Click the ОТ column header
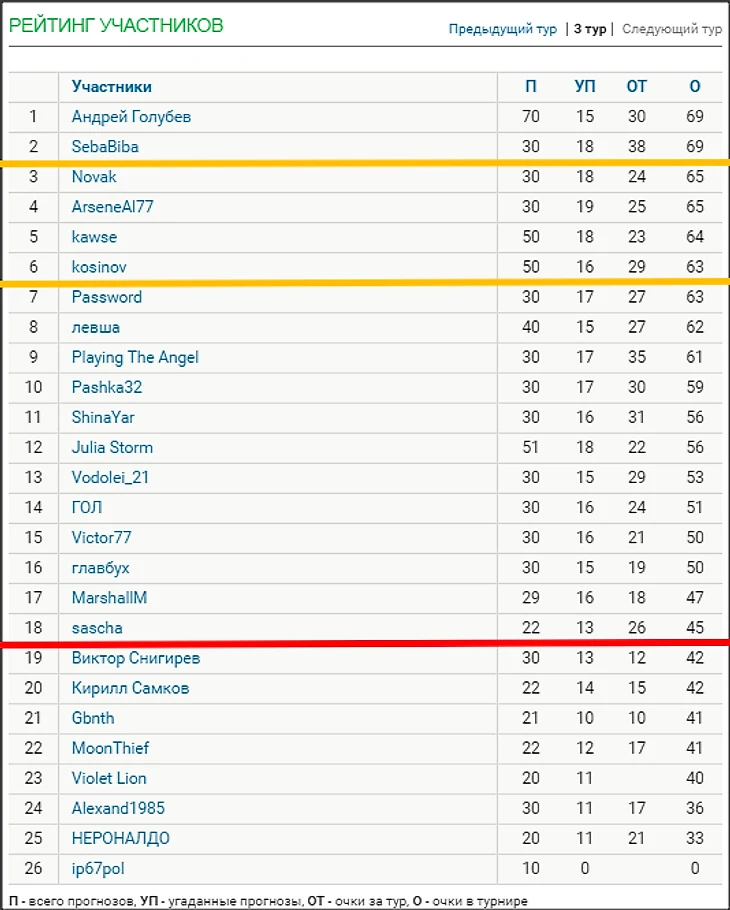730x910 pixels. pos(636,87)
